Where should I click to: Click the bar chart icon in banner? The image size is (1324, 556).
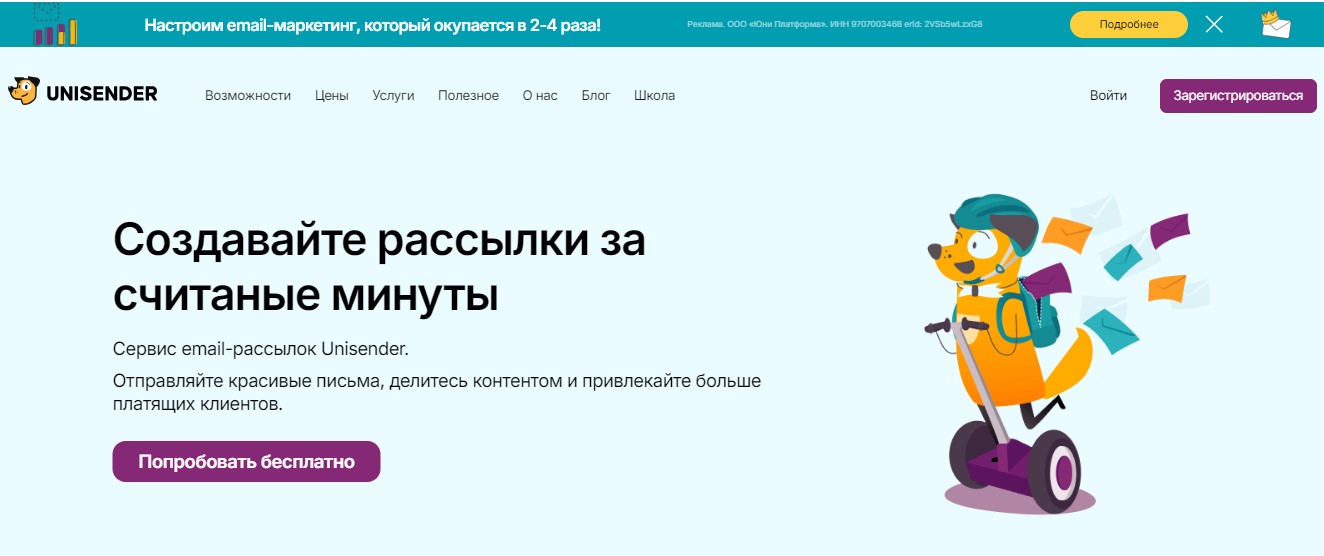point(55,26)
